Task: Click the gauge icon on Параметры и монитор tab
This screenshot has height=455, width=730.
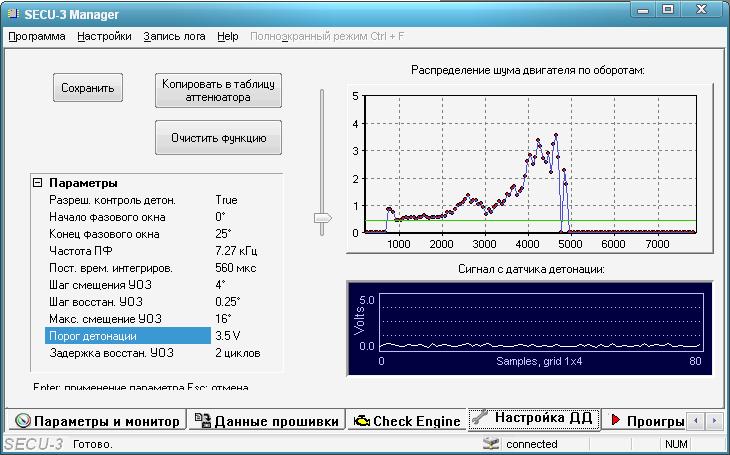Action: [x=22, y=421]
